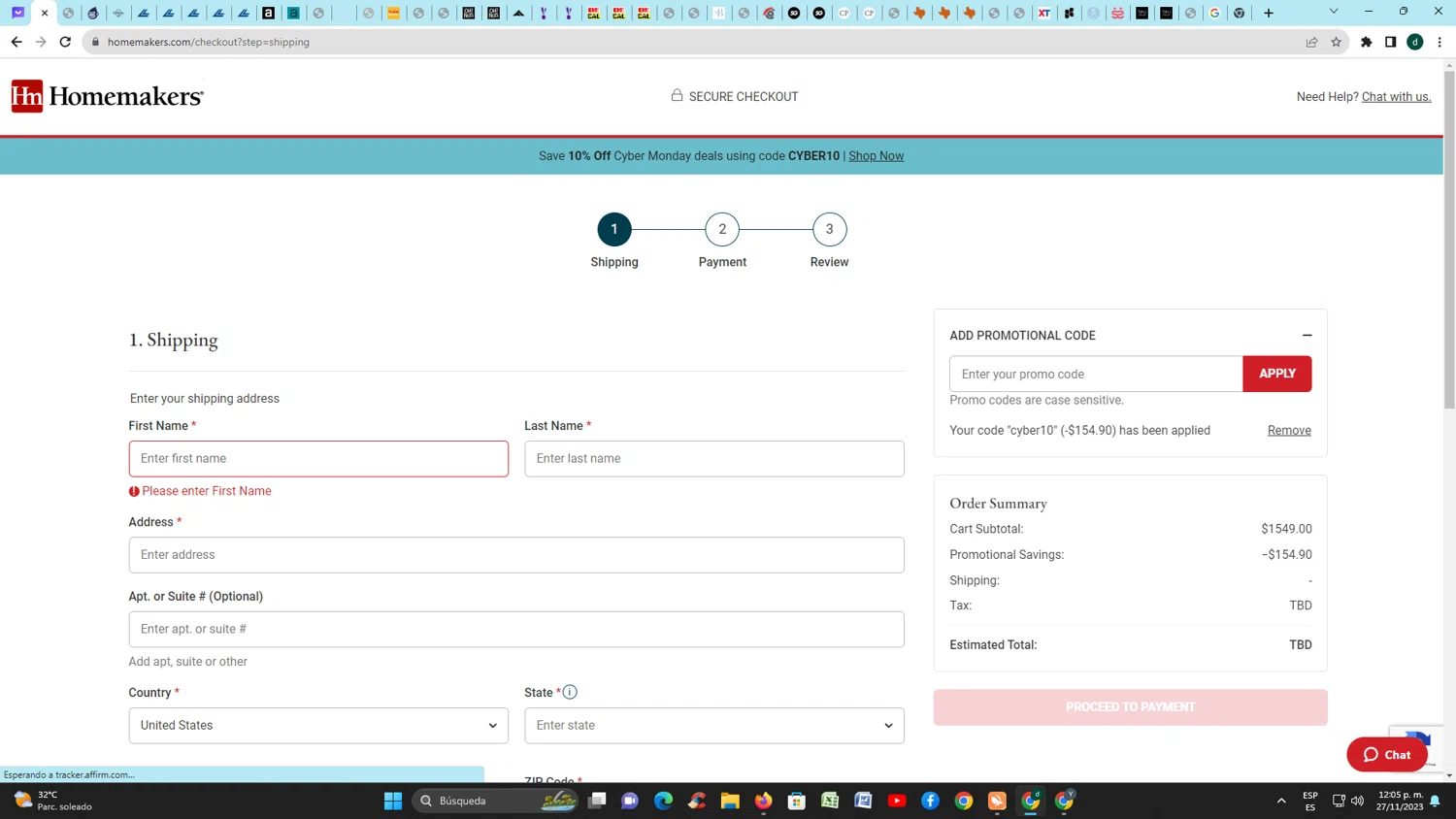Open Word from the taskbar
Screen dimensions: 1456x819
point(863,801)
